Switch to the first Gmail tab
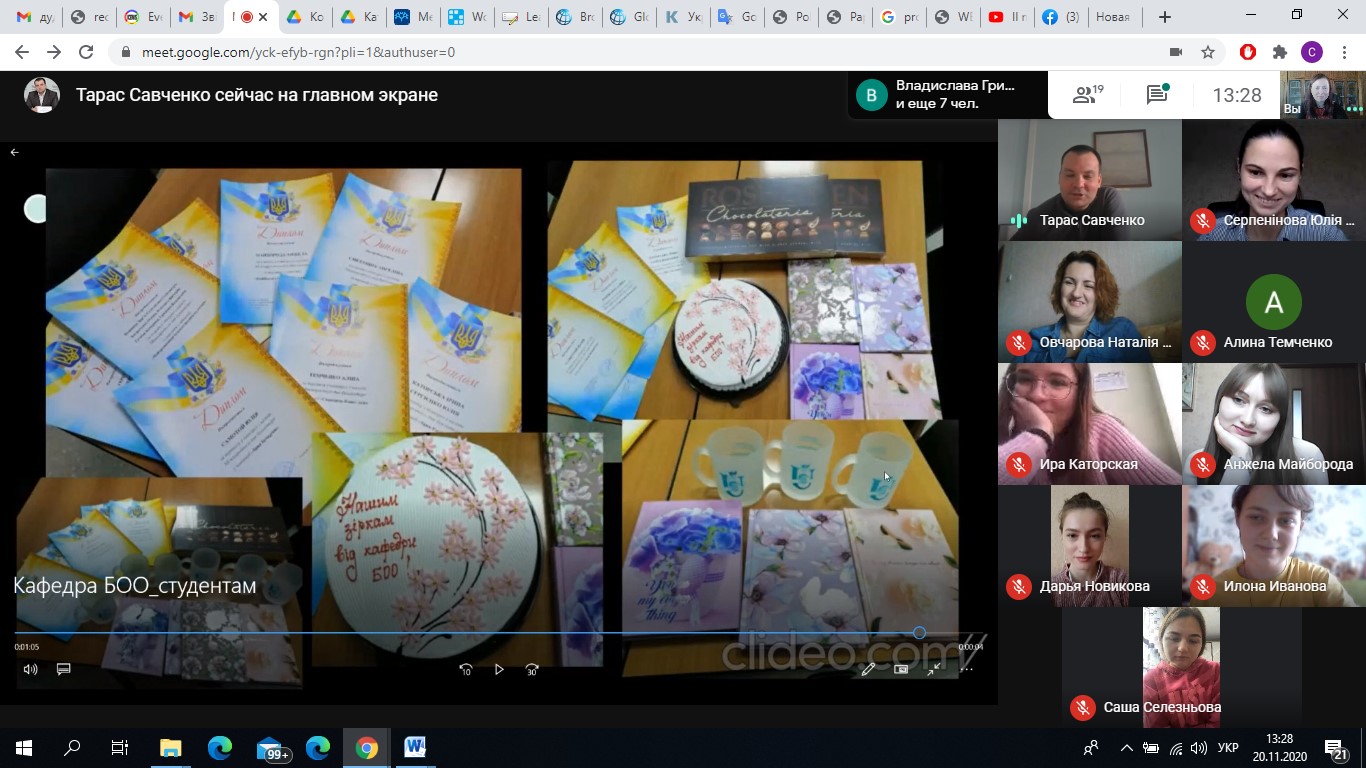 click(35, 17)
